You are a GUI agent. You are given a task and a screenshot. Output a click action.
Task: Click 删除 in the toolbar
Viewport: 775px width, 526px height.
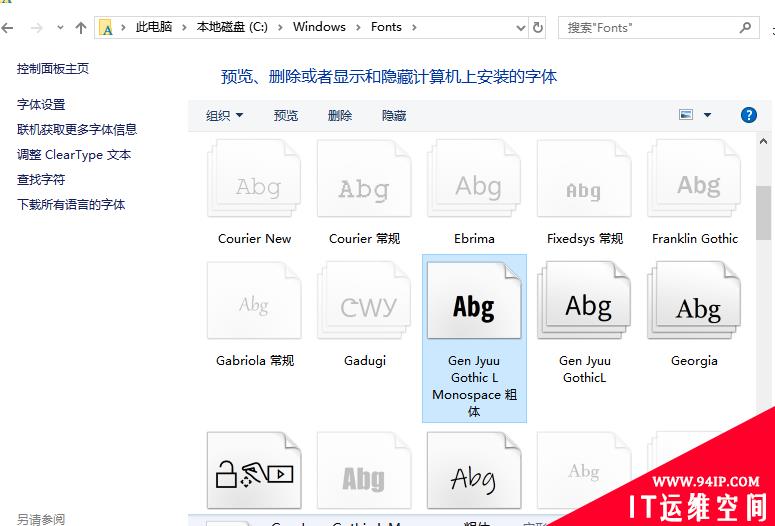(340, 116)
